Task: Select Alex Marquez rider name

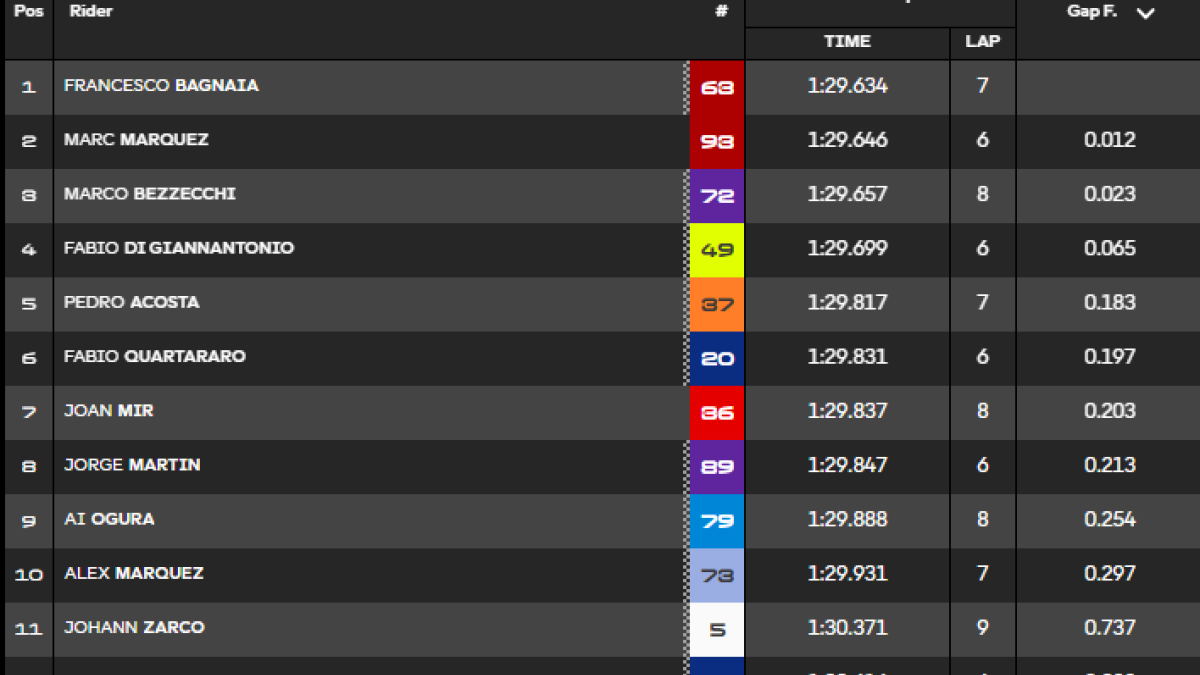Action: [134, 573]
